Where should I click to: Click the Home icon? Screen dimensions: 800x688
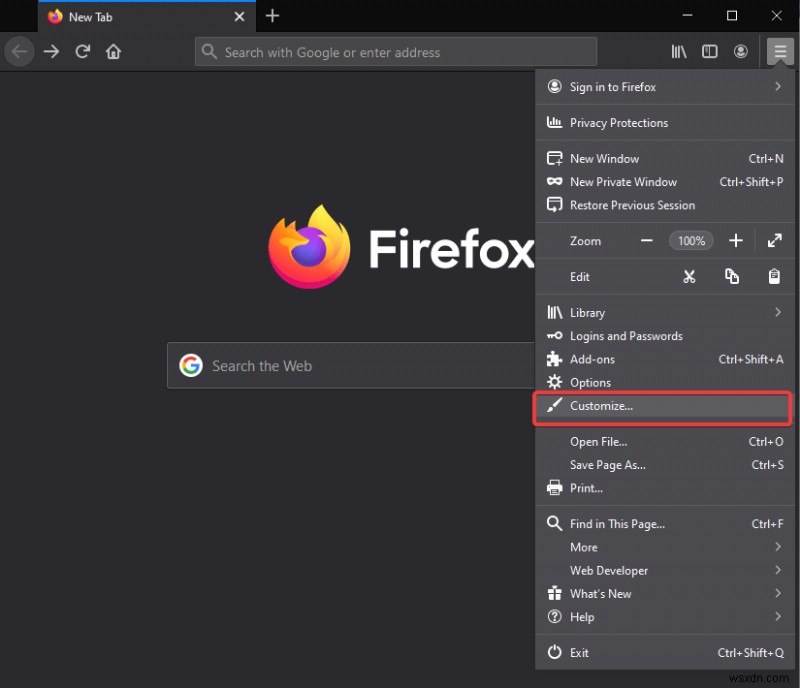[x=114, y=51]
